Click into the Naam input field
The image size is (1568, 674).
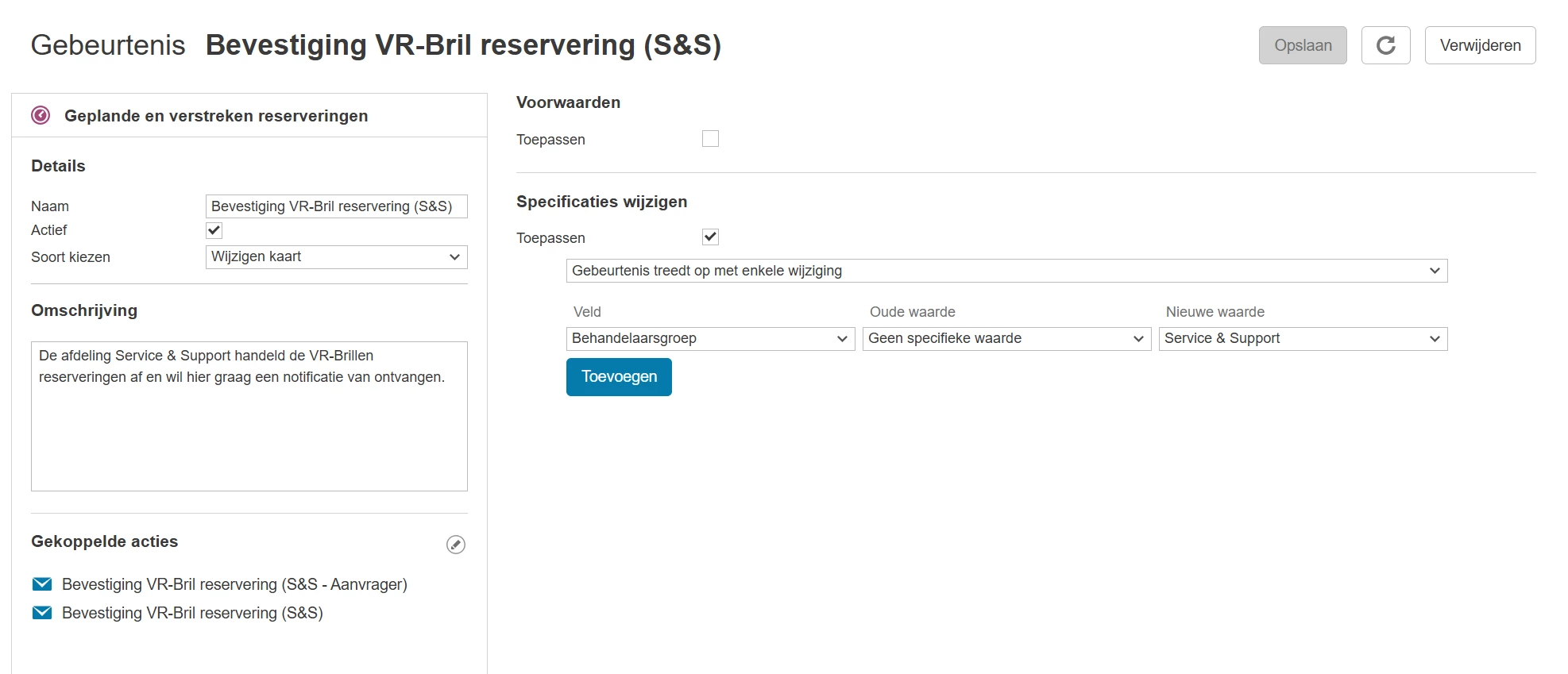pyautogui.click(x=336, y=206)
